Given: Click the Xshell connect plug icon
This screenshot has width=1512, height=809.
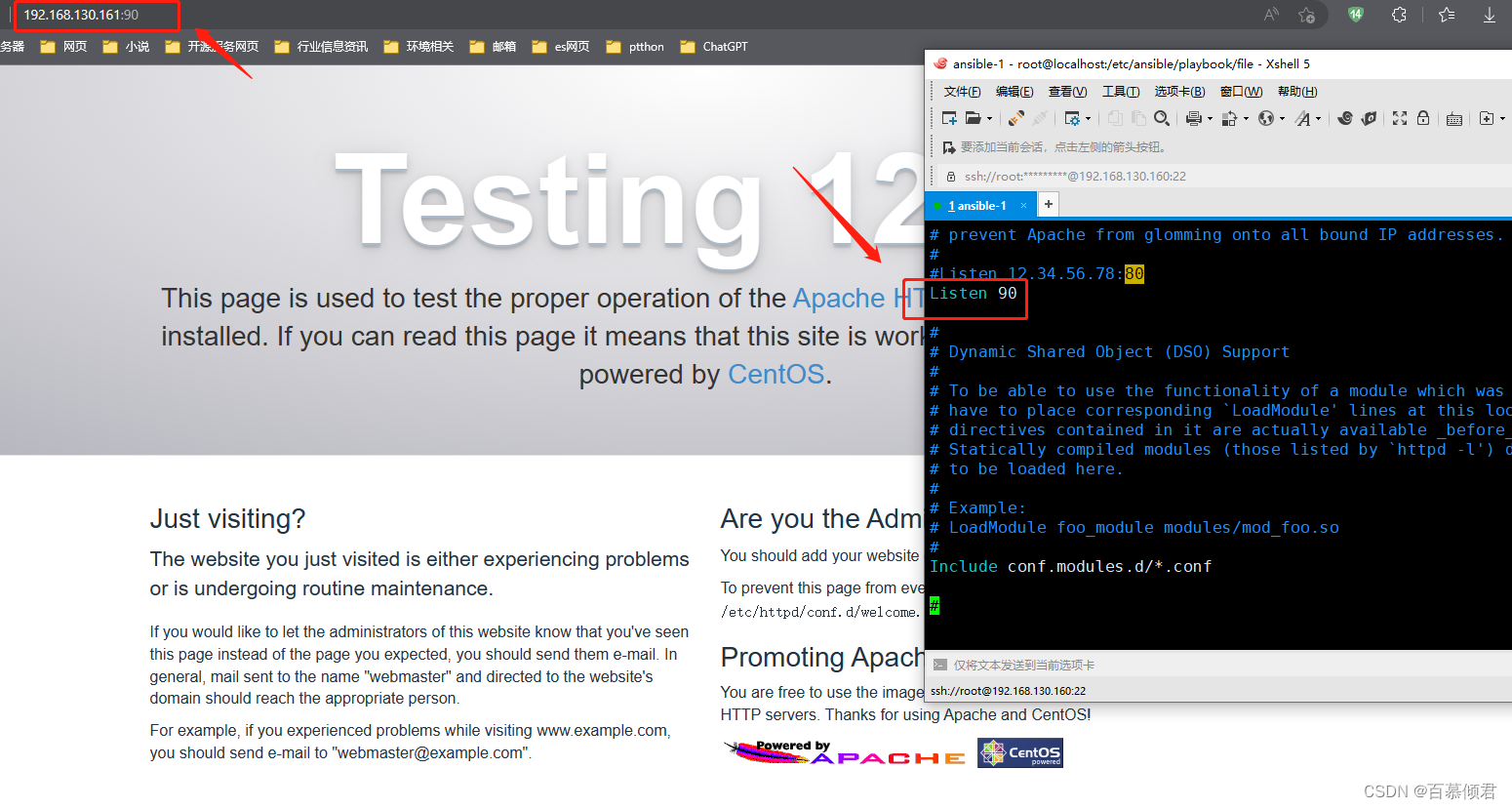Looking at the screenshot, I should 1016,118.
